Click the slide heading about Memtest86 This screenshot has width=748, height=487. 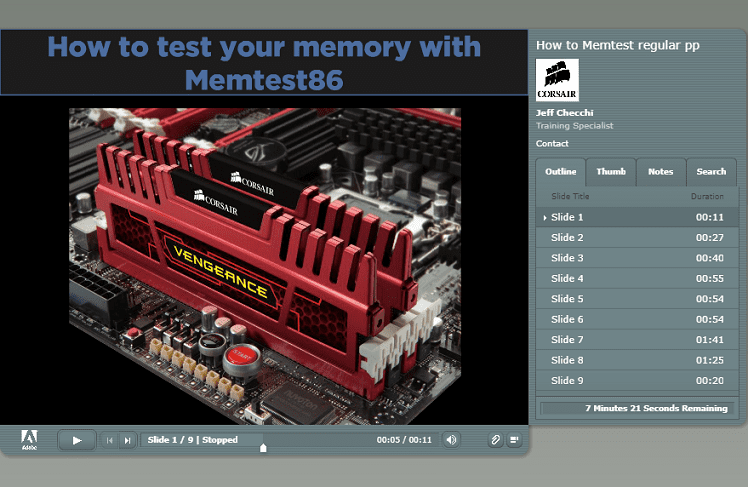(264, 63)
